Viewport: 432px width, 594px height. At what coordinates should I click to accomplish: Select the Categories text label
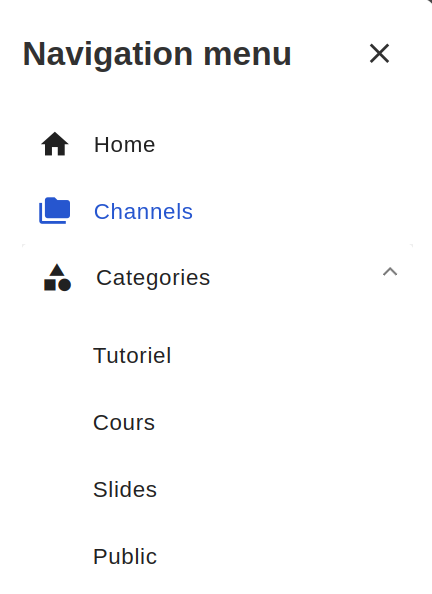pos(153,278)
